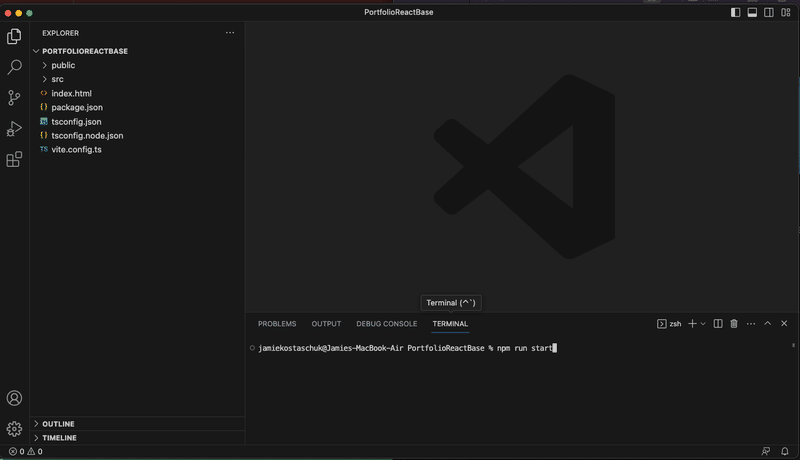Click the terminal prompt decoration circle

[252, 348]
